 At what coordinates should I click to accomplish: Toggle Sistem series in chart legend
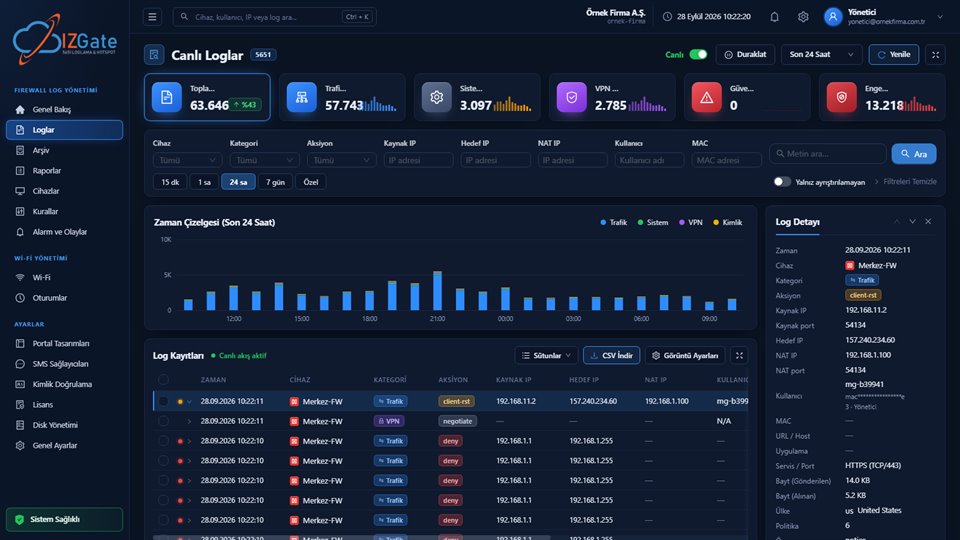tap(653, 222)
